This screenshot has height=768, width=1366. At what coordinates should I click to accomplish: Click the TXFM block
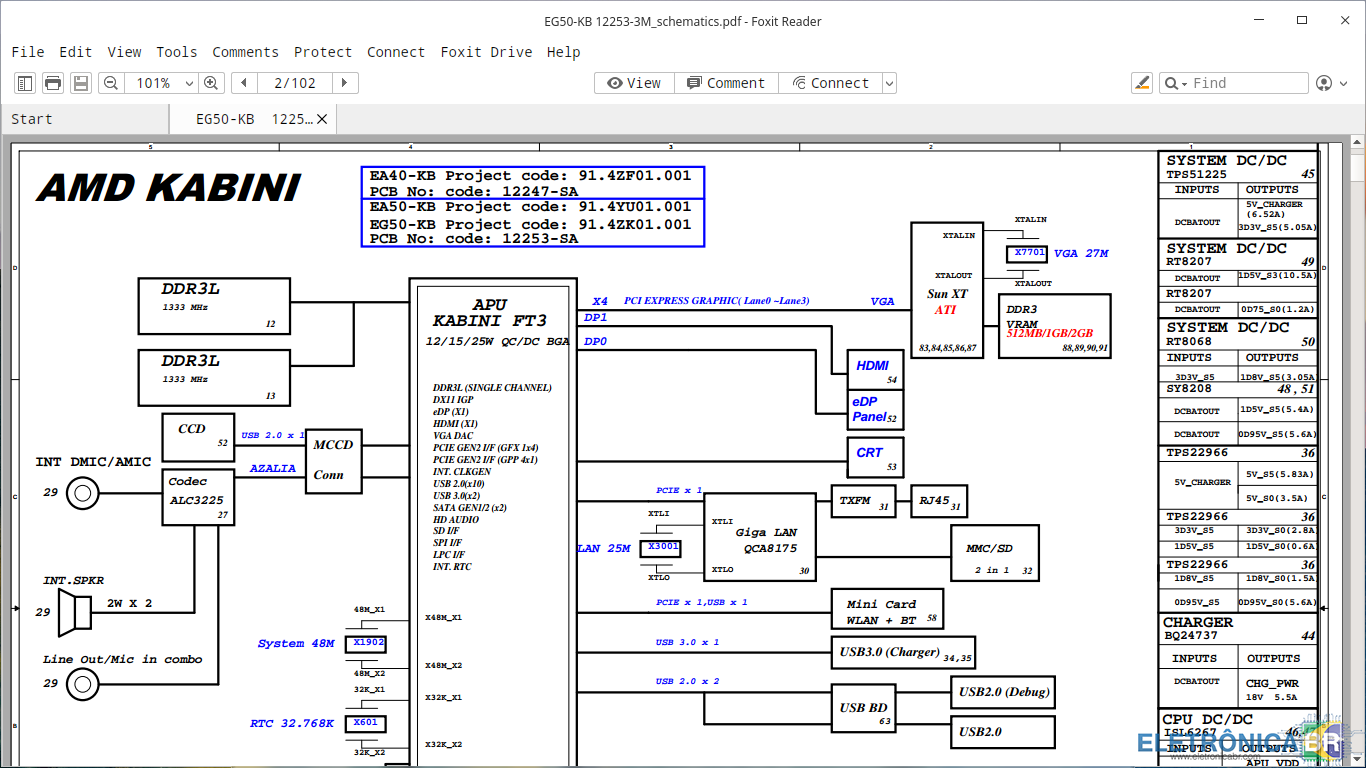(x=863, y=501)
